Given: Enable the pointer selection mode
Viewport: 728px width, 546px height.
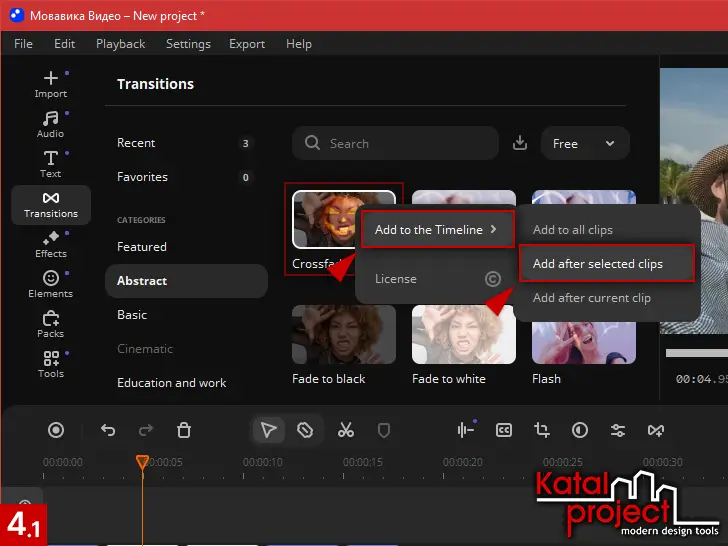Looking at the screenshot, I should click(x=268, y=430).
